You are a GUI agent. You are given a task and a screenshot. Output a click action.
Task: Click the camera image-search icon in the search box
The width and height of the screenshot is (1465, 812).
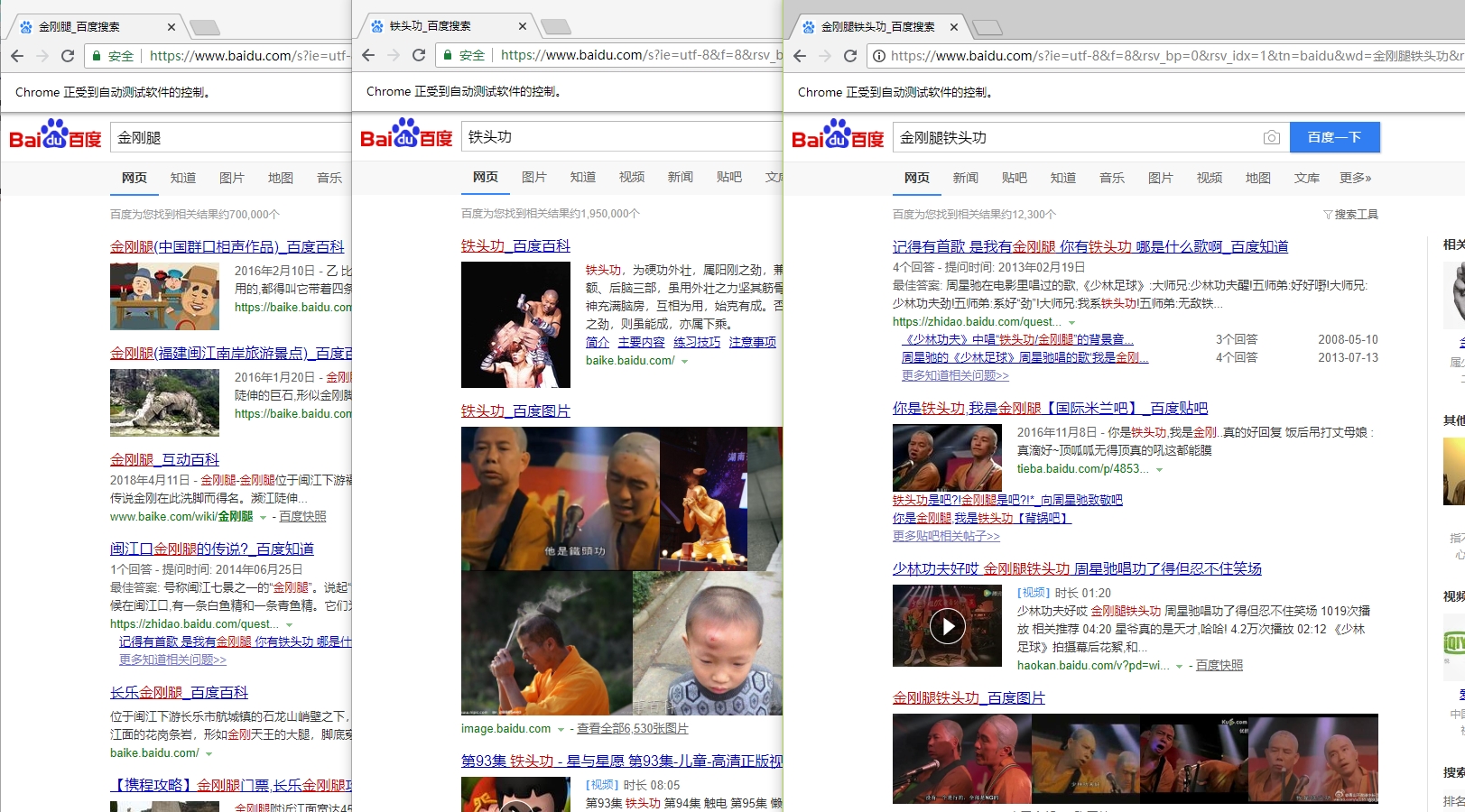pos(1271,137)
